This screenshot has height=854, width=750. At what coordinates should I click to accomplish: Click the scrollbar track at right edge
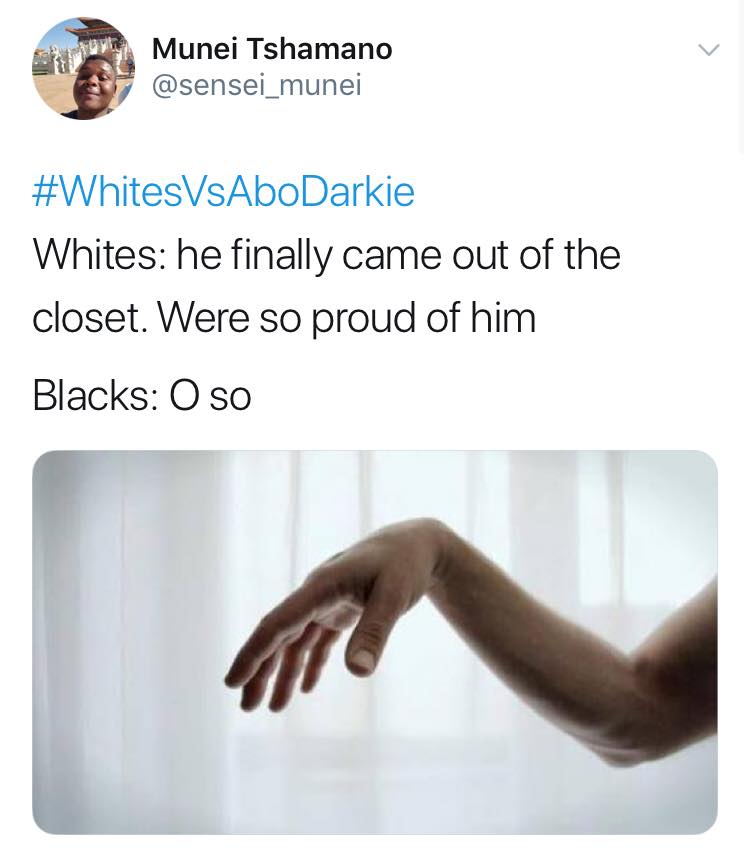click(x=743, y=76)
